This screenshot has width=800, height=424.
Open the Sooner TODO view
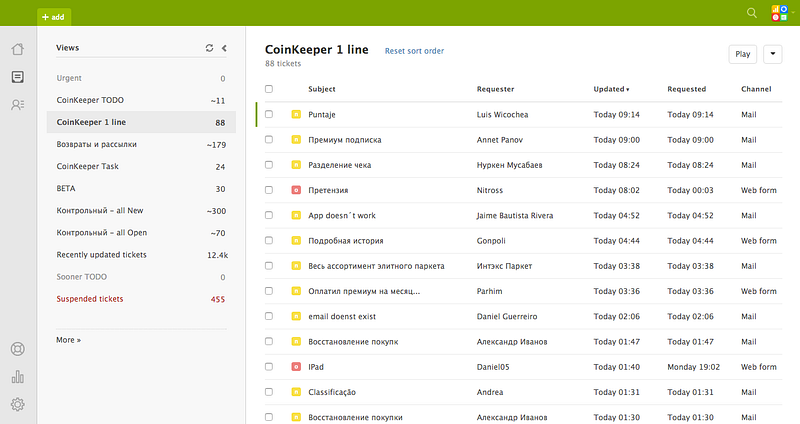141,277
